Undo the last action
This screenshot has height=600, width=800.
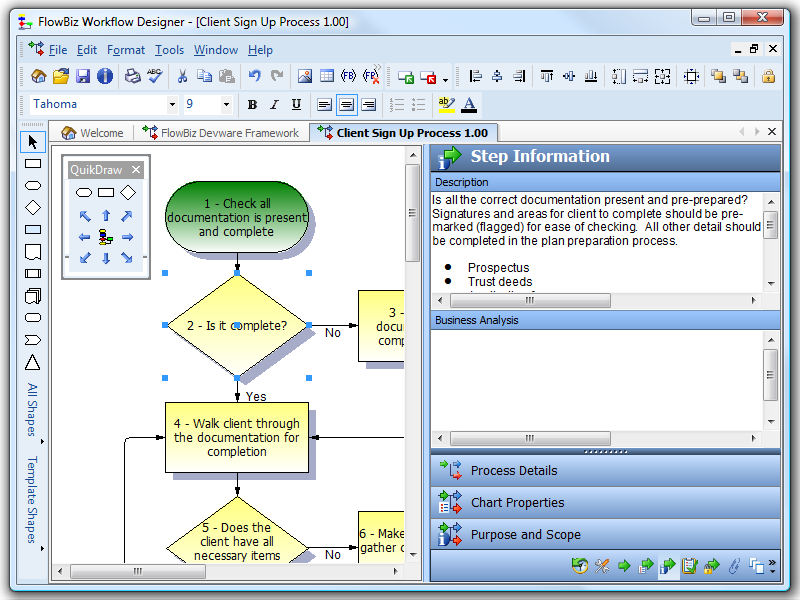pos(255,77)
